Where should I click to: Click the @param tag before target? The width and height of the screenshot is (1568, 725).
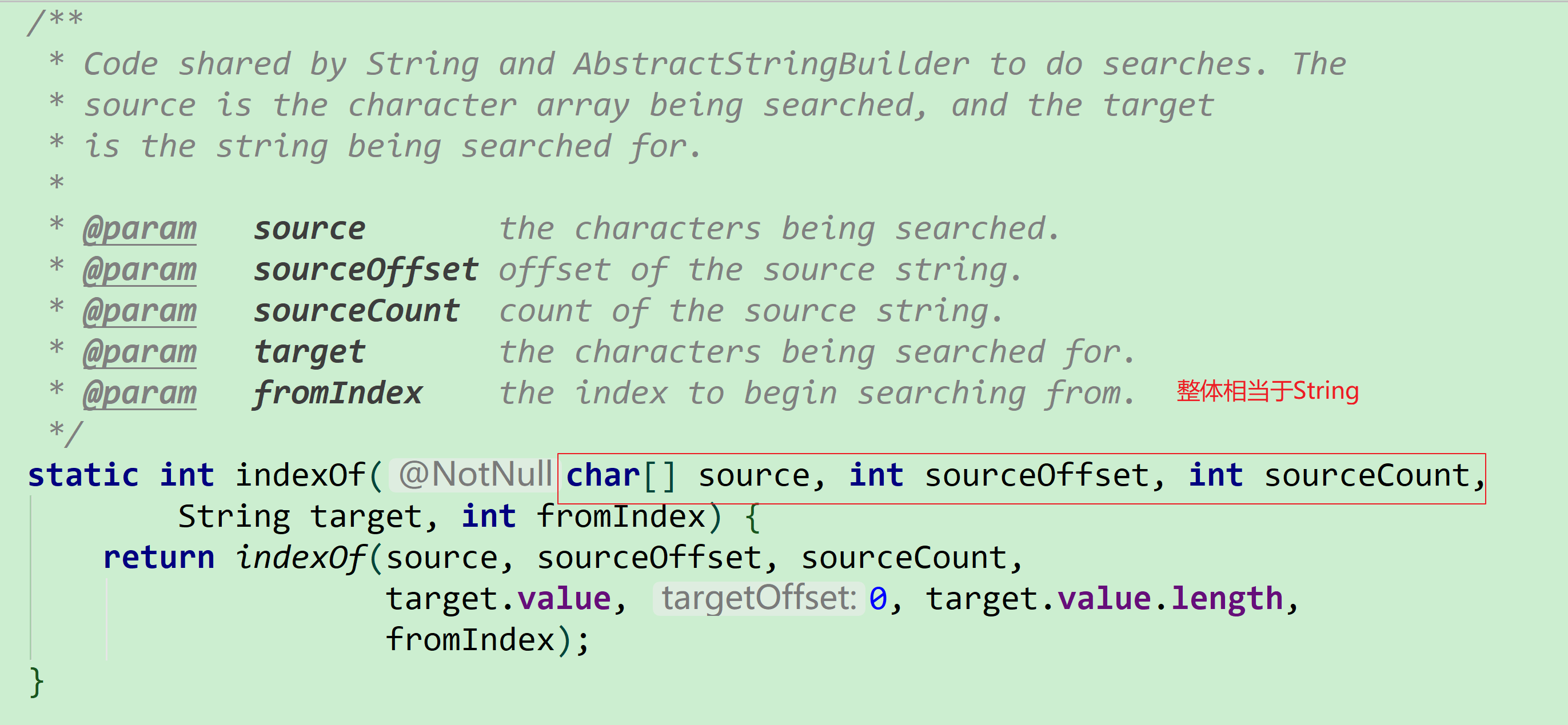coord(139,353)
